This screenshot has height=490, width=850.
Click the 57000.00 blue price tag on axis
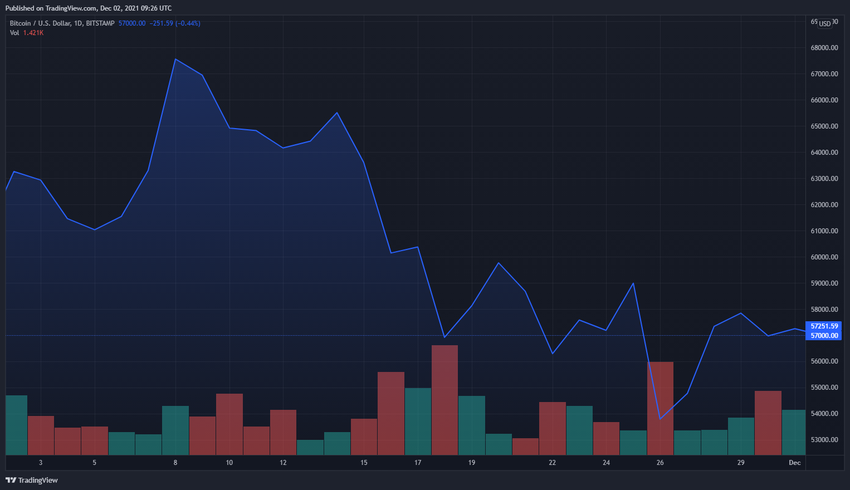pyautogui.click(x=824, y=336)
